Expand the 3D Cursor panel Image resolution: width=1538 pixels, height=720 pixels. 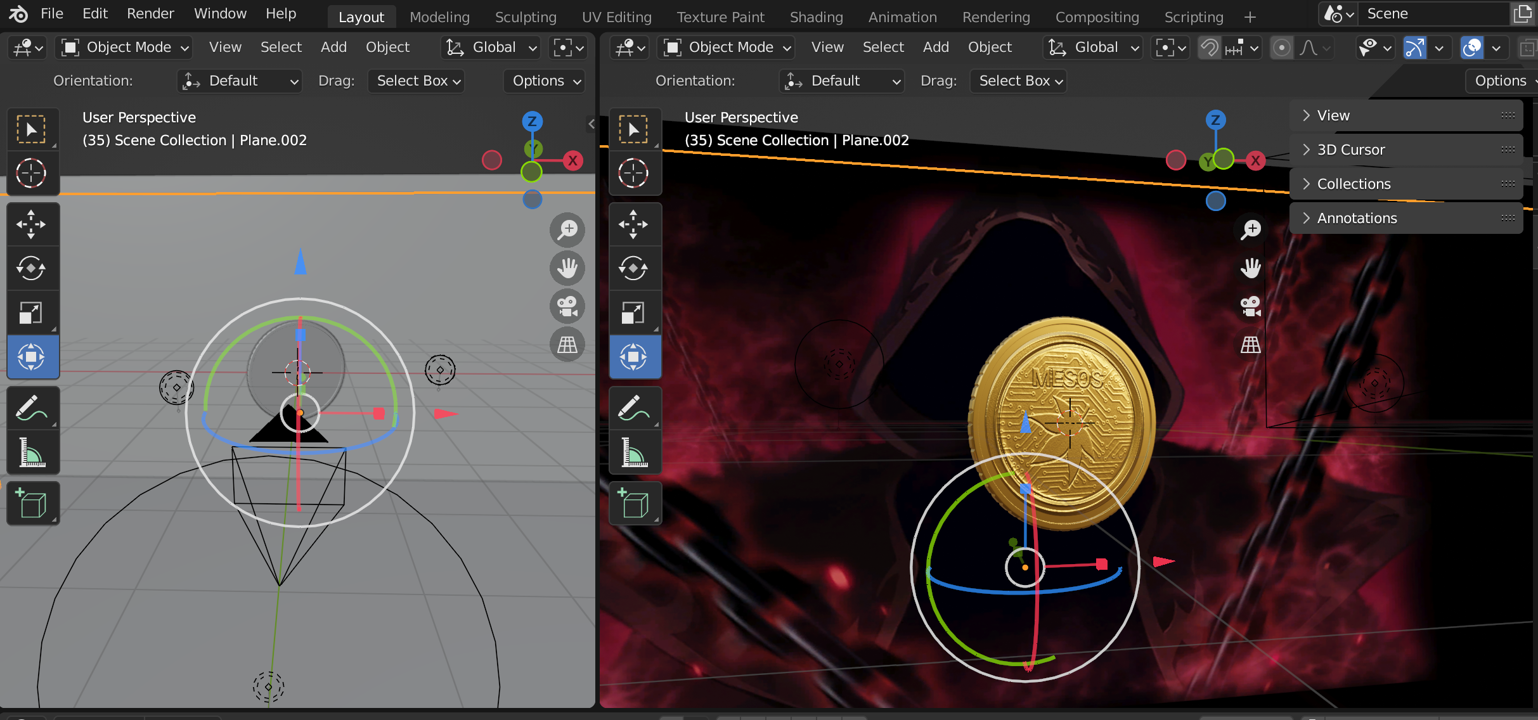[x=1350, y=150]
